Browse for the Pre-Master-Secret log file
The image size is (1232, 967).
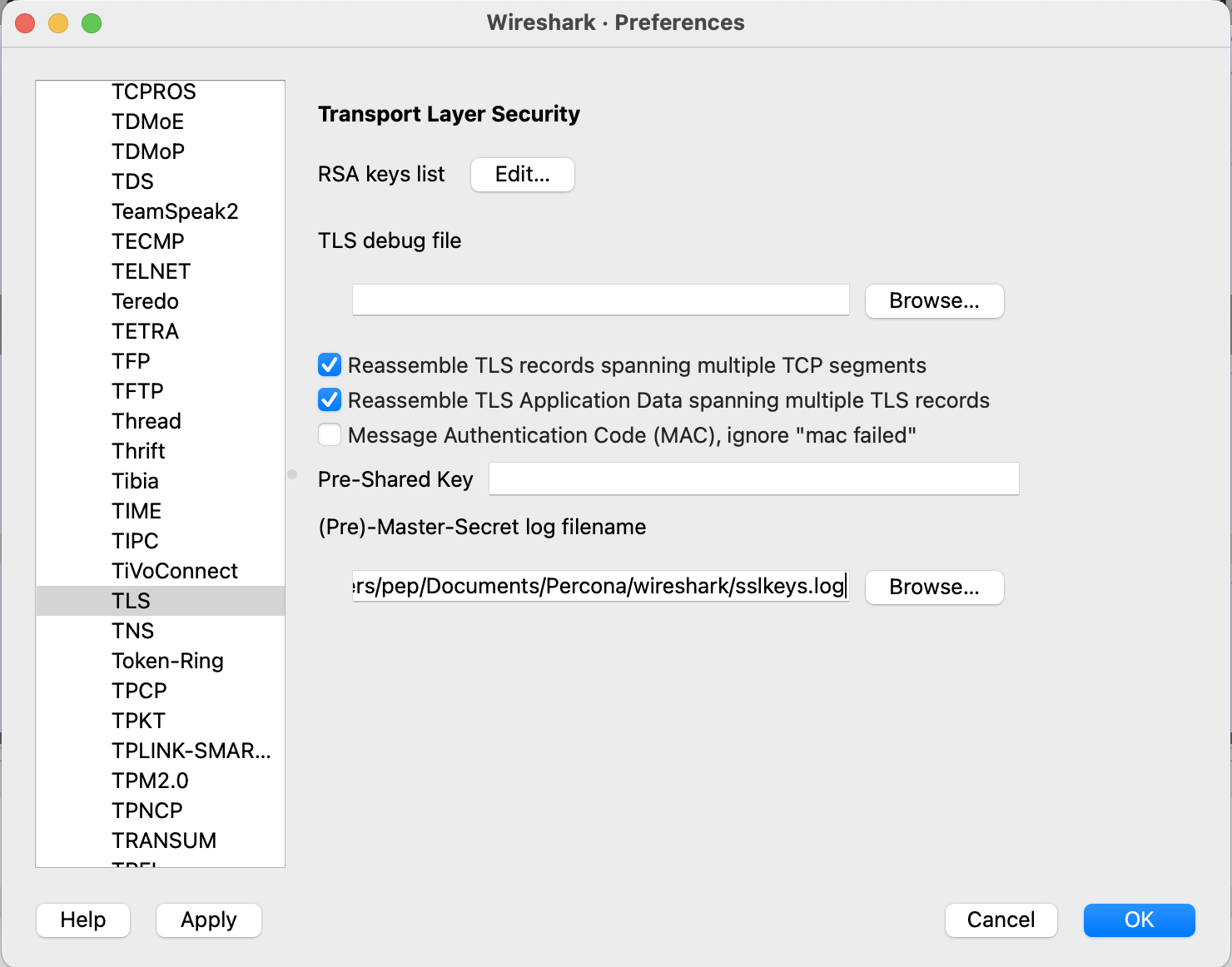pos(934,587)
